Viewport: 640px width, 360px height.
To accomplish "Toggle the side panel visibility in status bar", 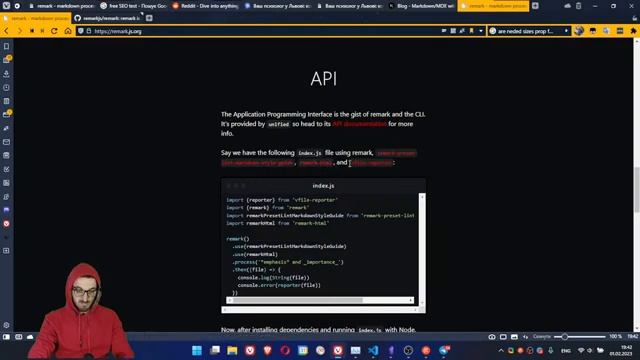I will click(6, 337).
